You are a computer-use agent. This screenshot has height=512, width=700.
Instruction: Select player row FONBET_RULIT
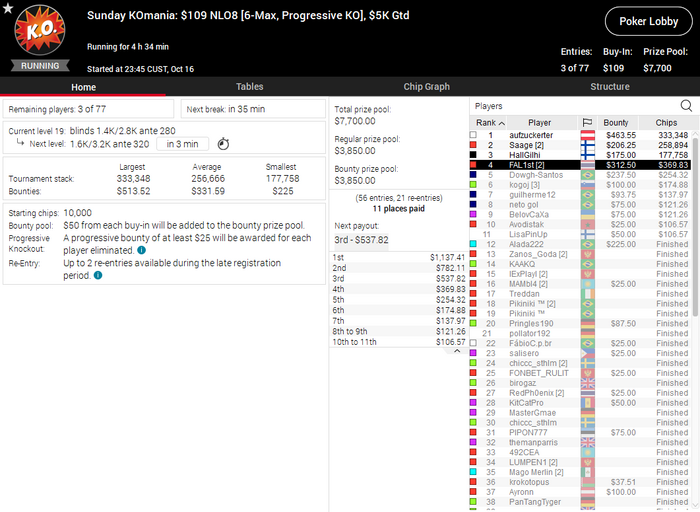(580, 373)
